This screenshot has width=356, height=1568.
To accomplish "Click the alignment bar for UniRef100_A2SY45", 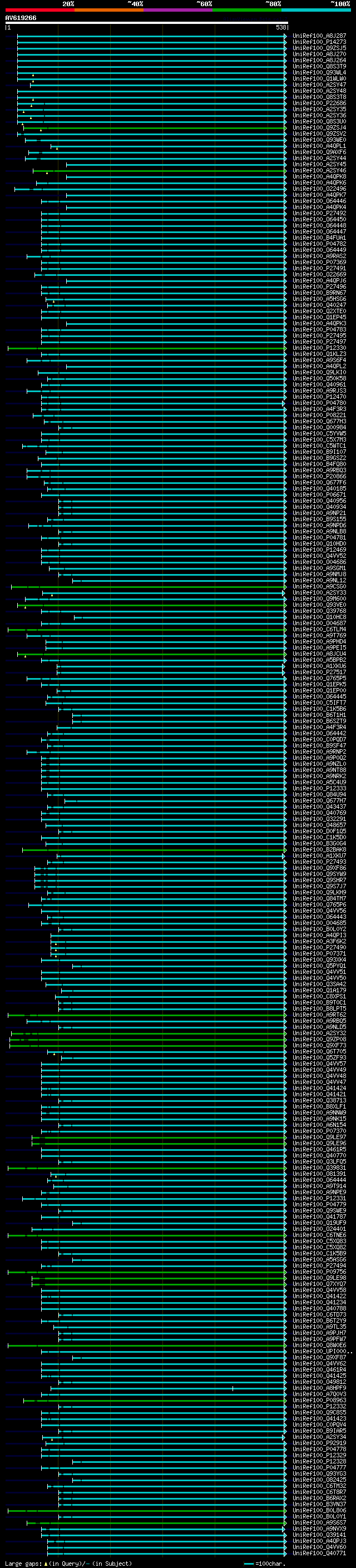I will click(x=176, y=164).
